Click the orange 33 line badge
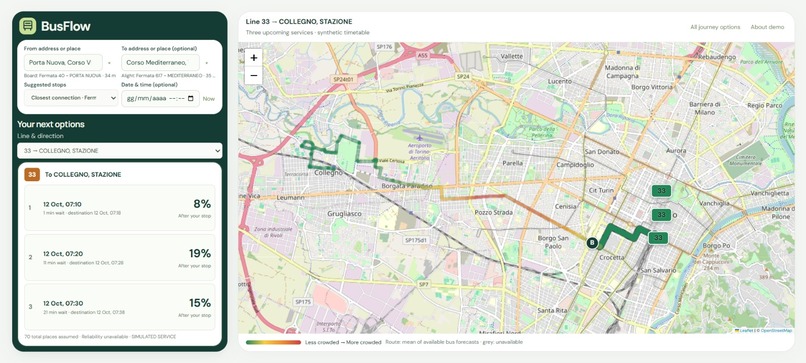Viewport: 806px width, 363px height. click(32, 175)
